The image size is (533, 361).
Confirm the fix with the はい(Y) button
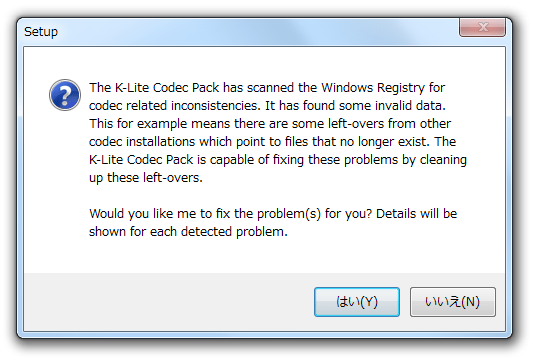coord(357,302)
